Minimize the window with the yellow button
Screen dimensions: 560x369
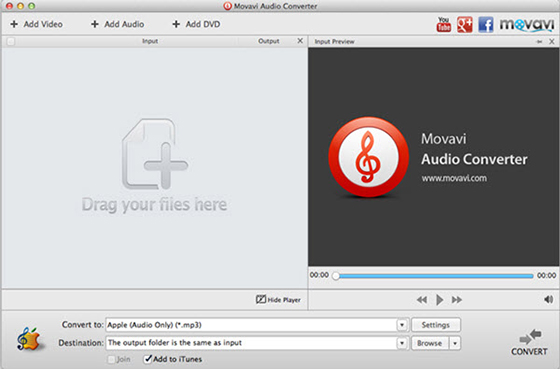click(x=21, y=6)
